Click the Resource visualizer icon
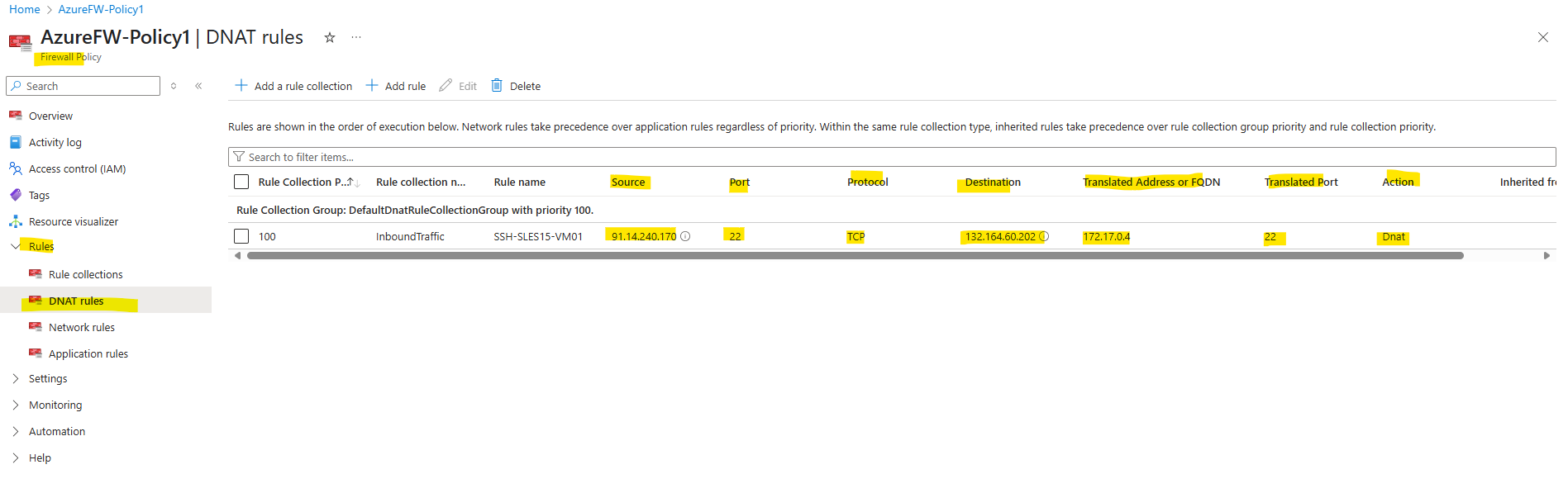 (16, 221)
